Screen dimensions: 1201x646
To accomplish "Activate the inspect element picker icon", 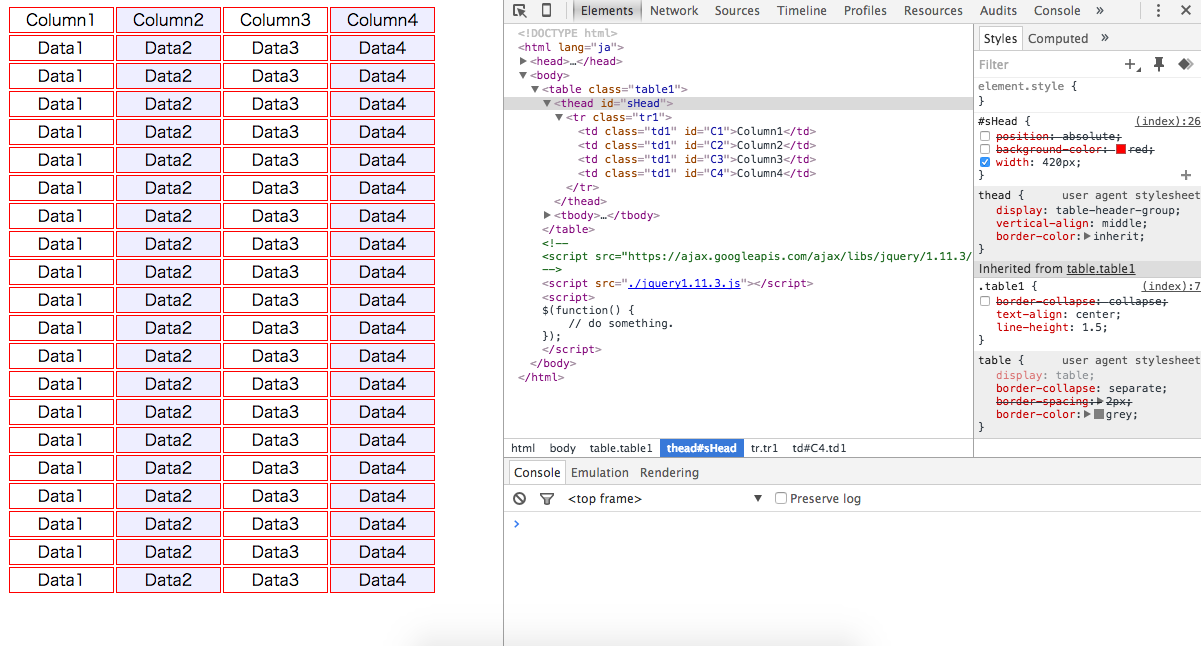I will pyautogui.click(x=520, y=11).
